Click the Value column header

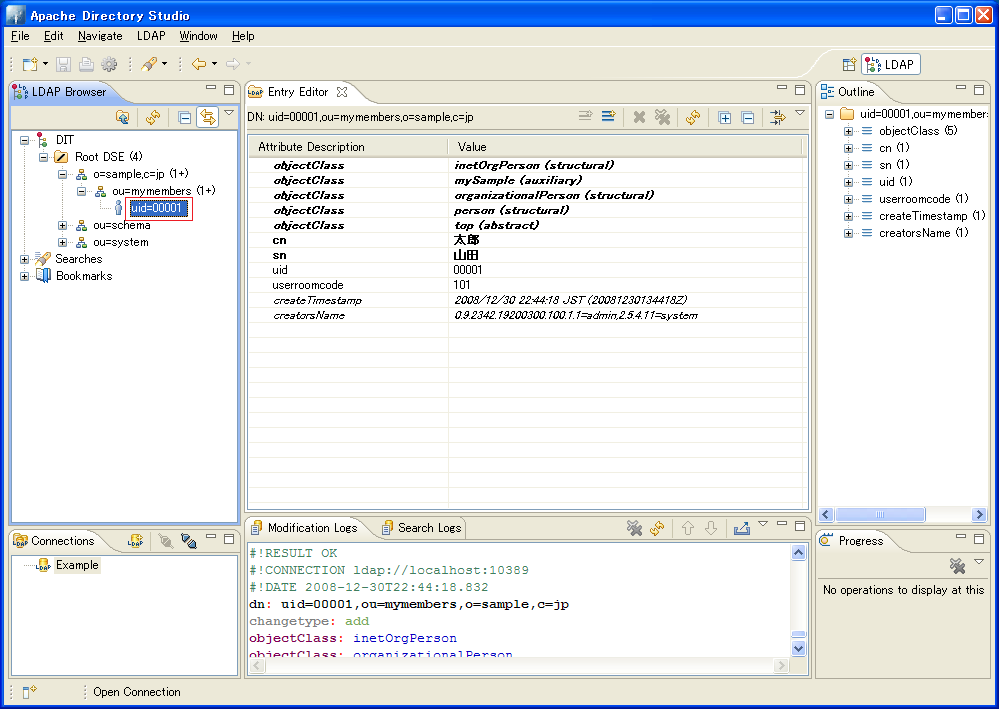(625, 147)
